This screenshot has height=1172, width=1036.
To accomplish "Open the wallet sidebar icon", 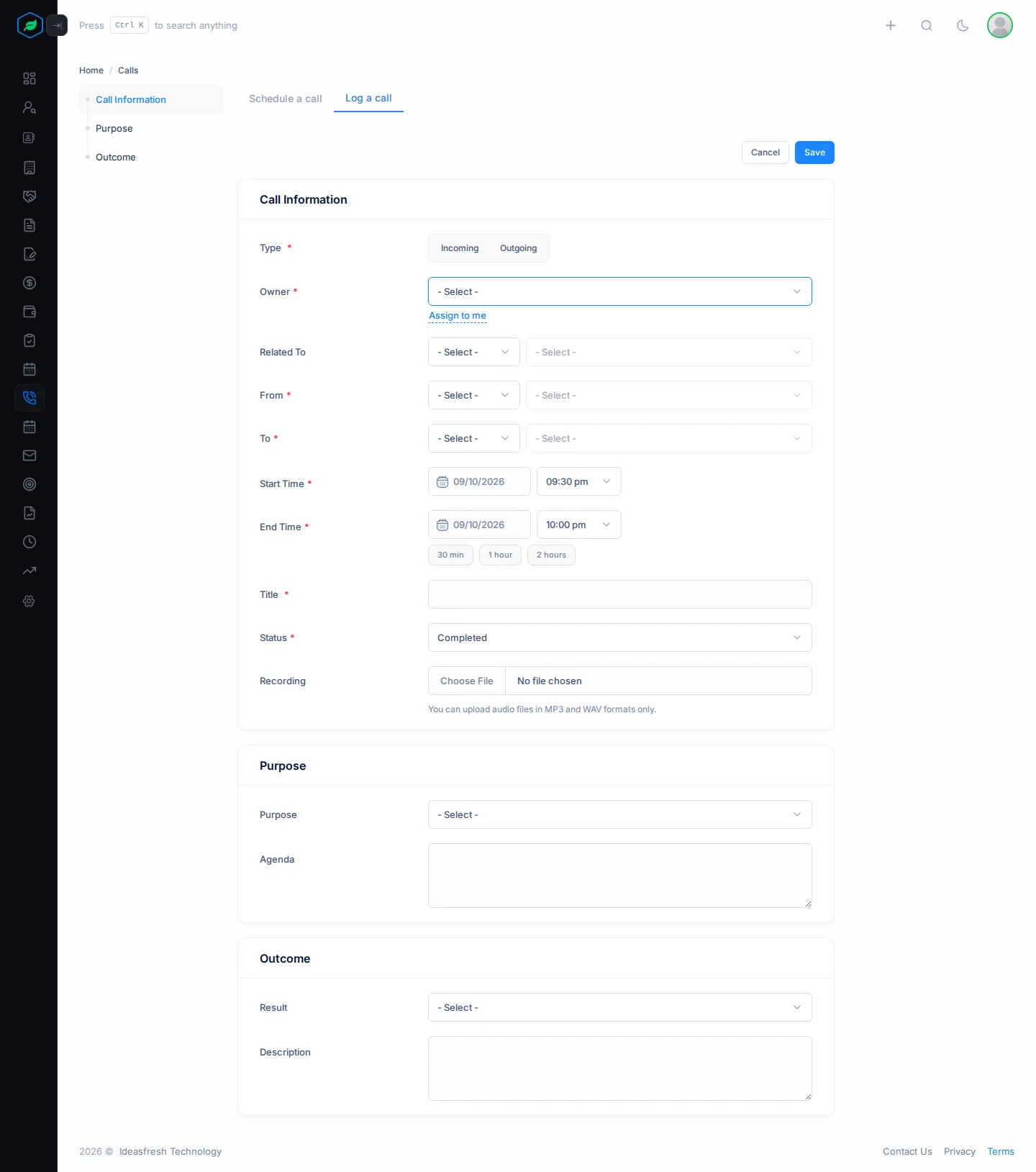I will pos(29,312).
